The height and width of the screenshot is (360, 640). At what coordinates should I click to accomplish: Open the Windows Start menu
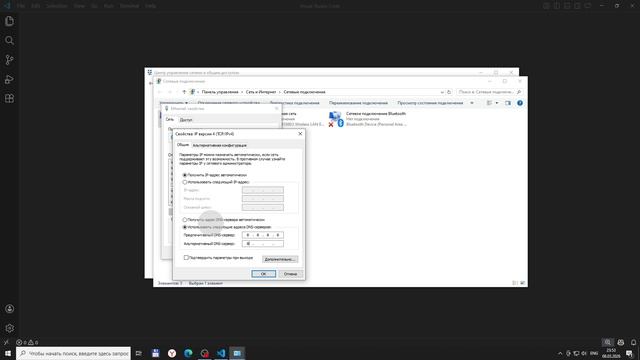tap(8, 353)
